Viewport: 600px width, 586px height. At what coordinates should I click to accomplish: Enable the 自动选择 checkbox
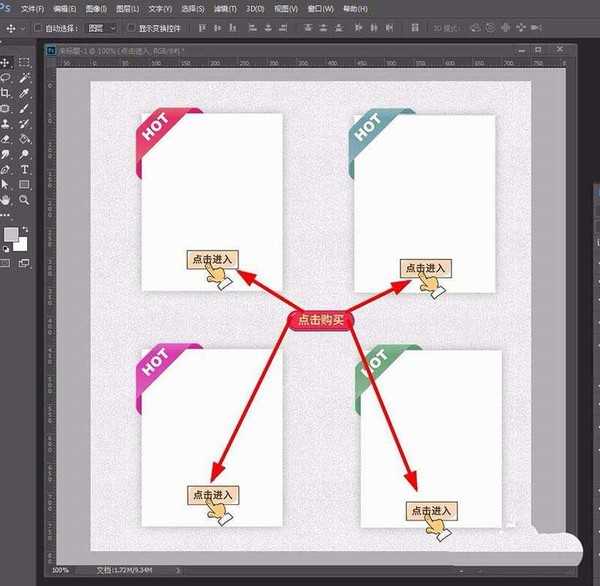tap(38, 28)
